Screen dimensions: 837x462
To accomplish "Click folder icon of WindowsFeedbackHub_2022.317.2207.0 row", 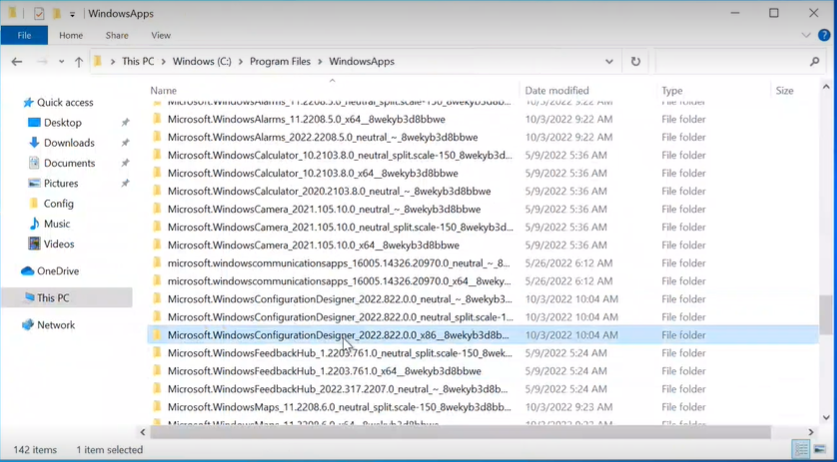I will click(157, 389).
